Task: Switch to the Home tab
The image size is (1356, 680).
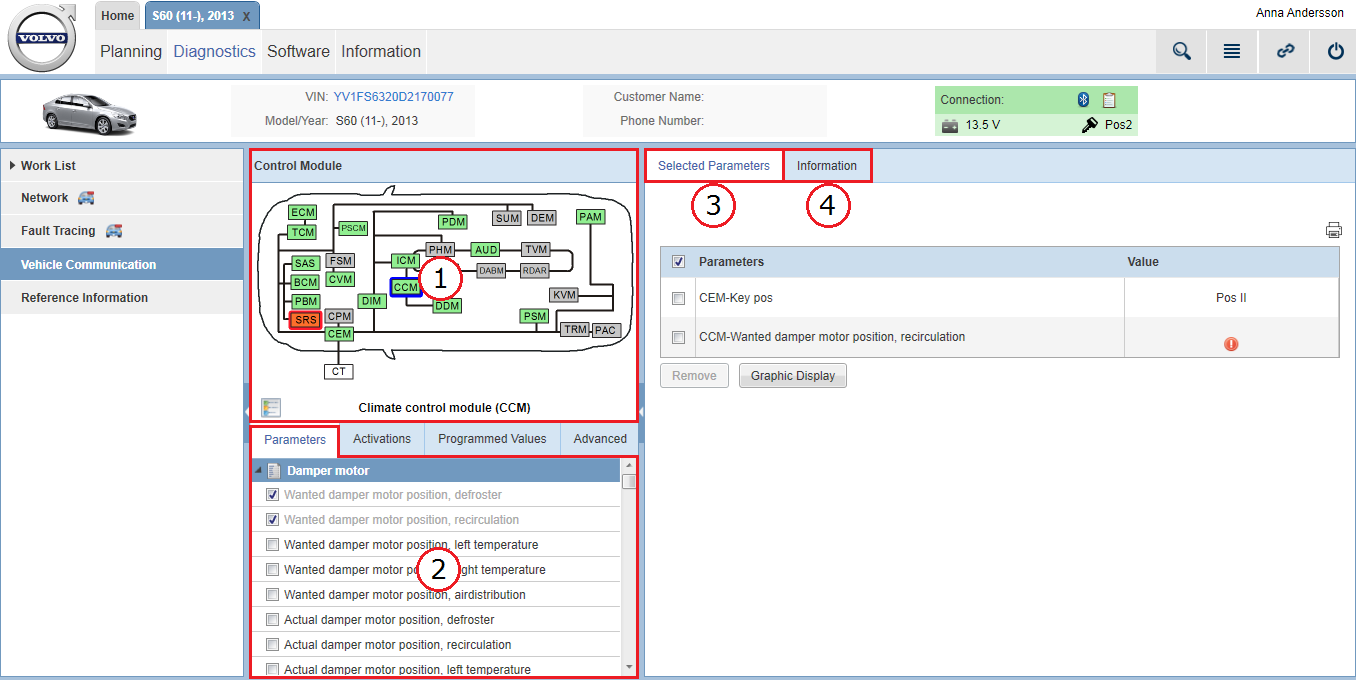Action: pyautogui.click(x=118, y=16)
